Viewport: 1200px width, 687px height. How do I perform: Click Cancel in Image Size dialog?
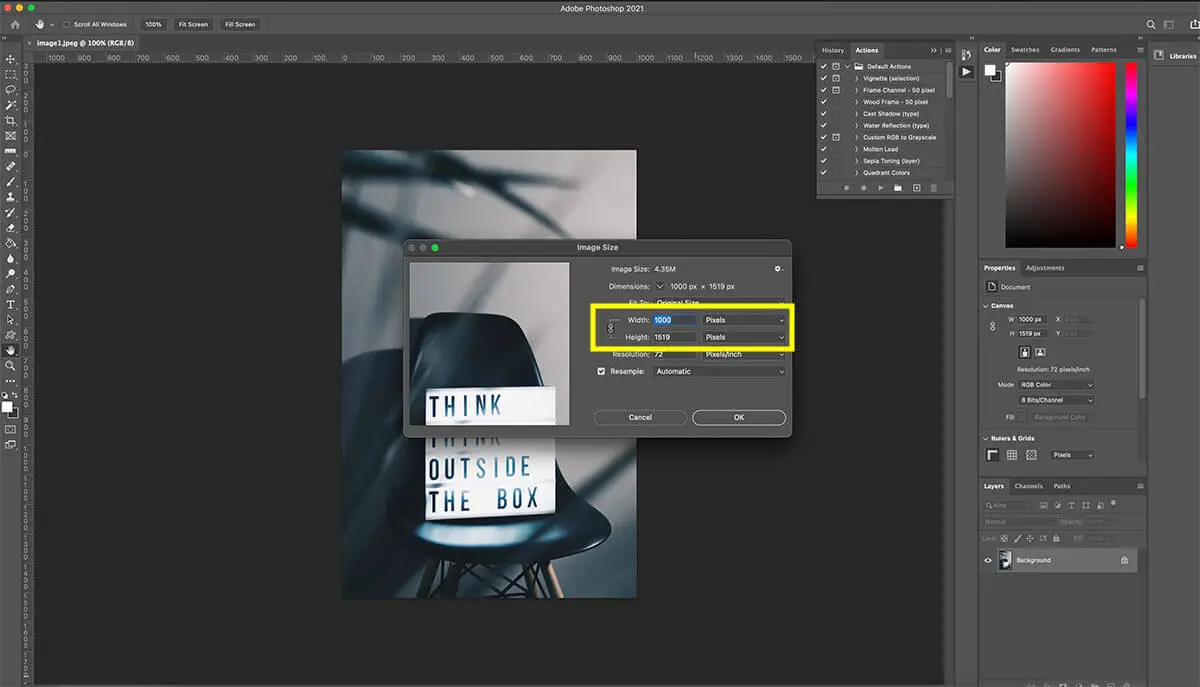(640, 417)
